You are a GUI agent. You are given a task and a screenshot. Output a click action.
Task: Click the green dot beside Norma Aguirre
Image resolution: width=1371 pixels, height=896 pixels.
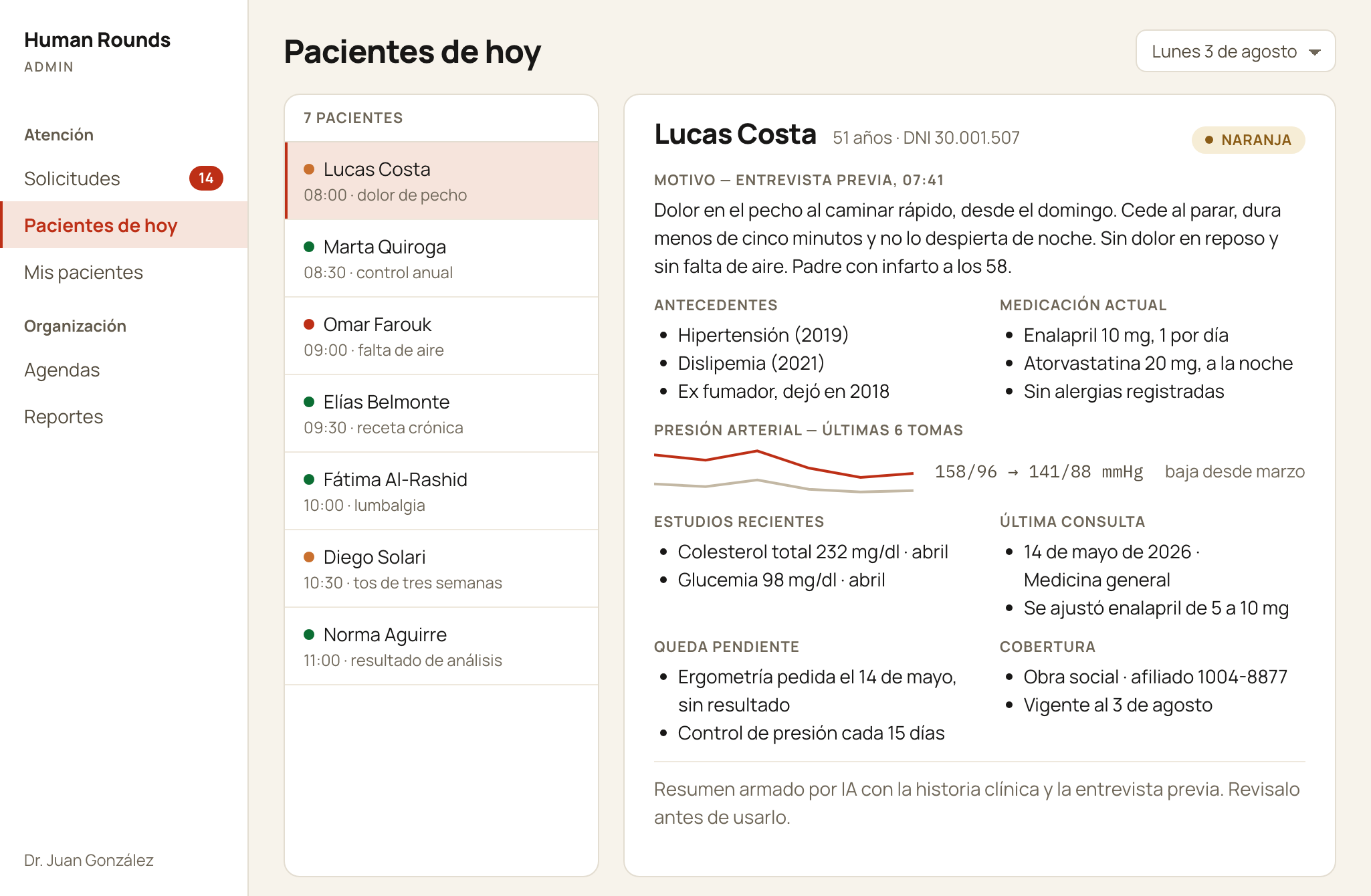(x=309, y=635)
